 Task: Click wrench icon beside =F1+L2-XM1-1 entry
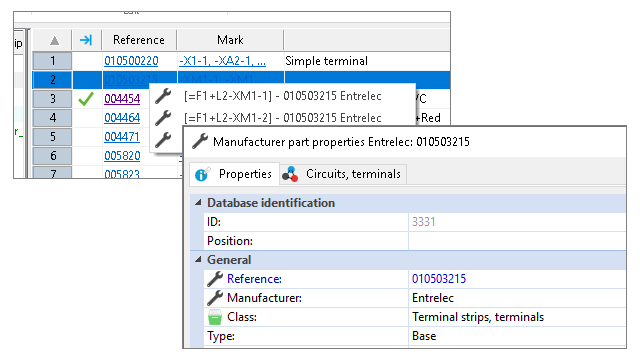click(163, 96)
